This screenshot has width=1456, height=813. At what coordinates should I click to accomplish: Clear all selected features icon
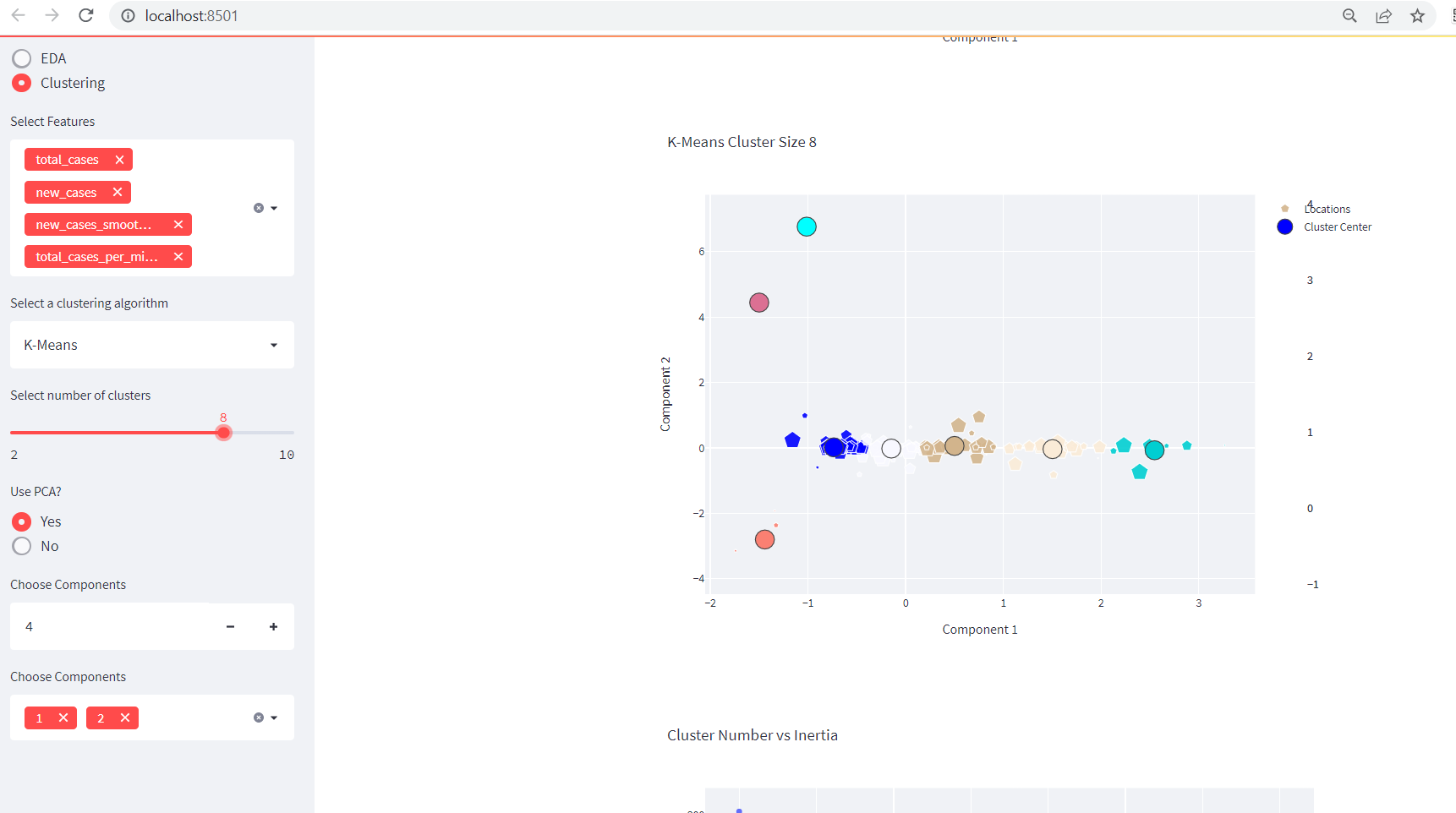259,208
